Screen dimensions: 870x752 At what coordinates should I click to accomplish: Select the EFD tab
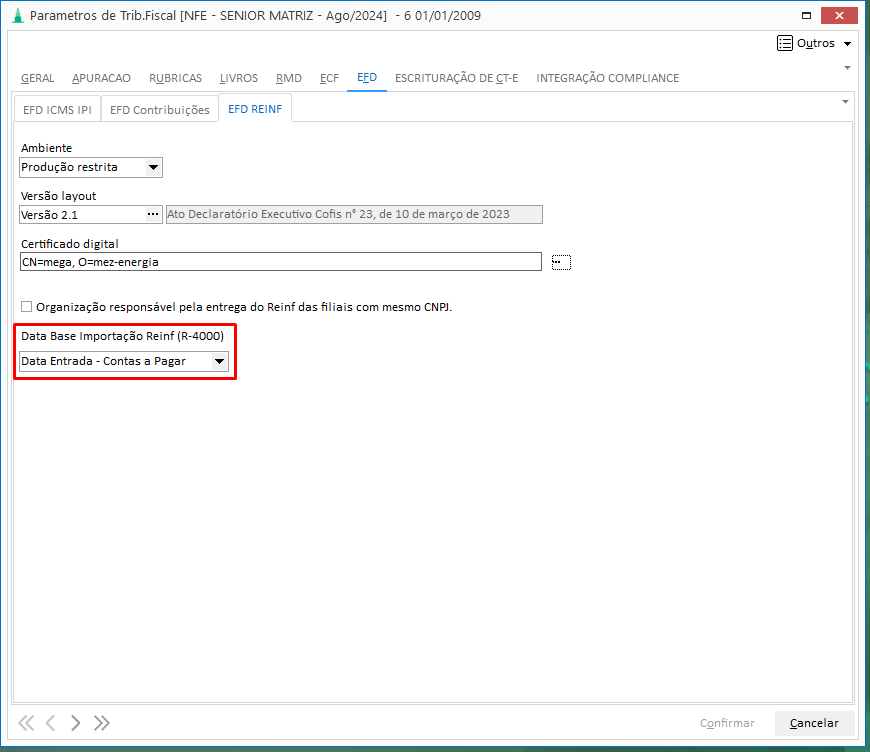point(367,78)
